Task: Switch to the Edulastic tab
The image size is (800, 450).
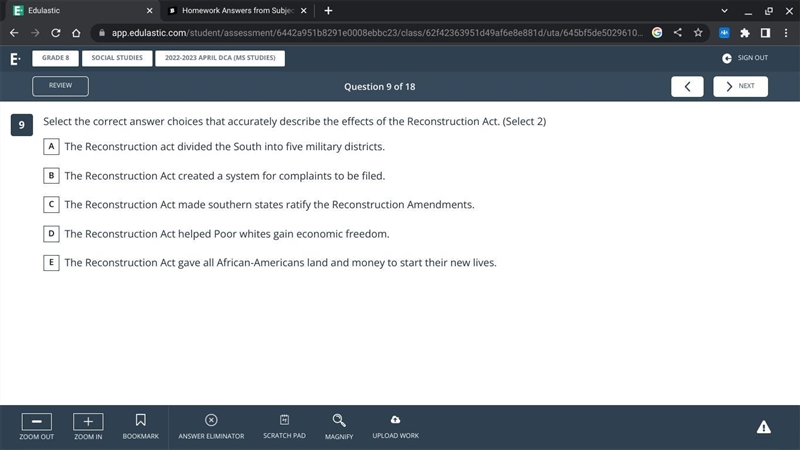Action: (82, 11)
